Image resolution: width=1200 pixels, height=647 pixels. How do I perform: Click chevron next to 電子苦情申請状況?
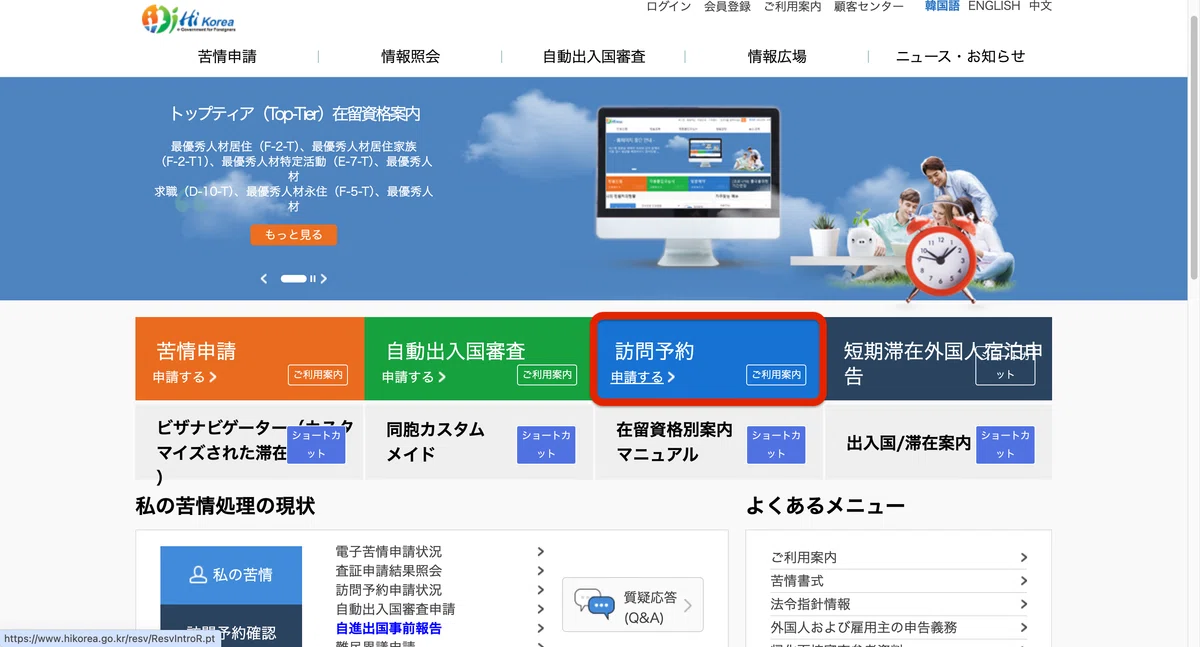[540, 552]
